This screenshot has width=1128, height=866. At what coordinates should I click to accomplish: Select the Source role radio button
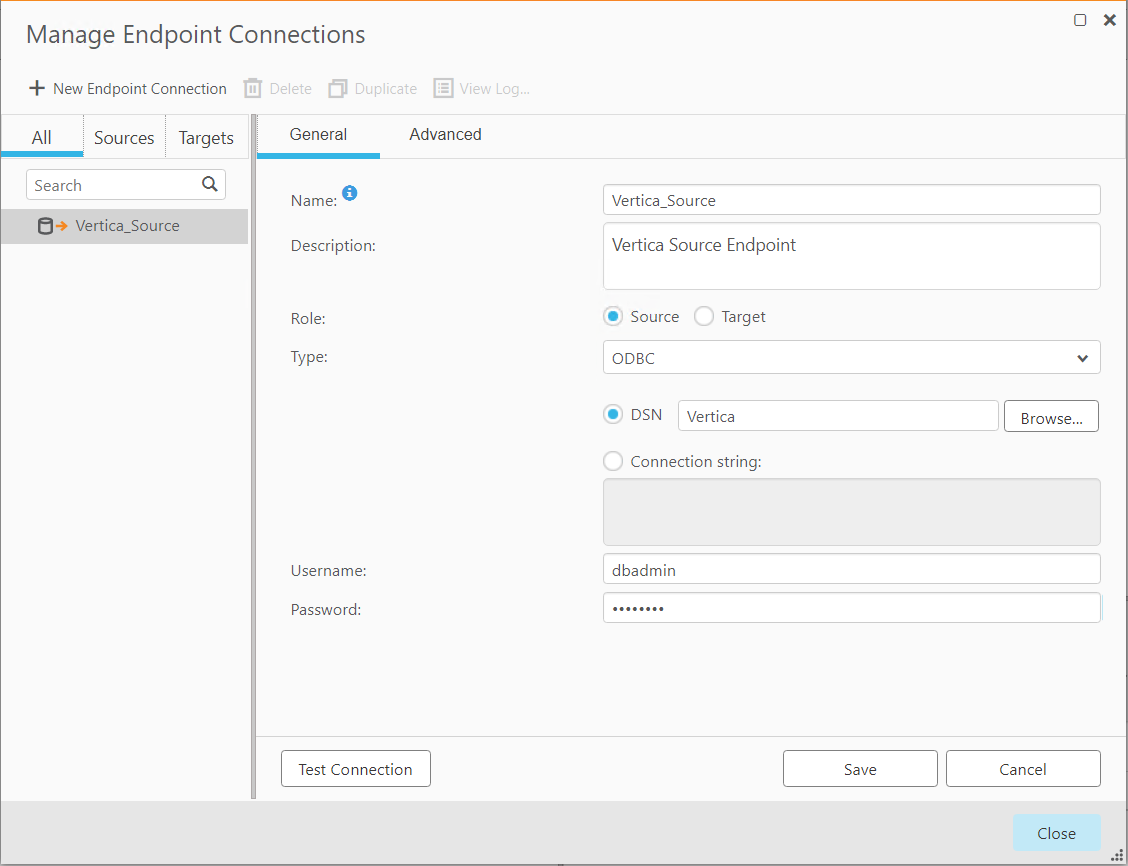[x=611, y=316]
